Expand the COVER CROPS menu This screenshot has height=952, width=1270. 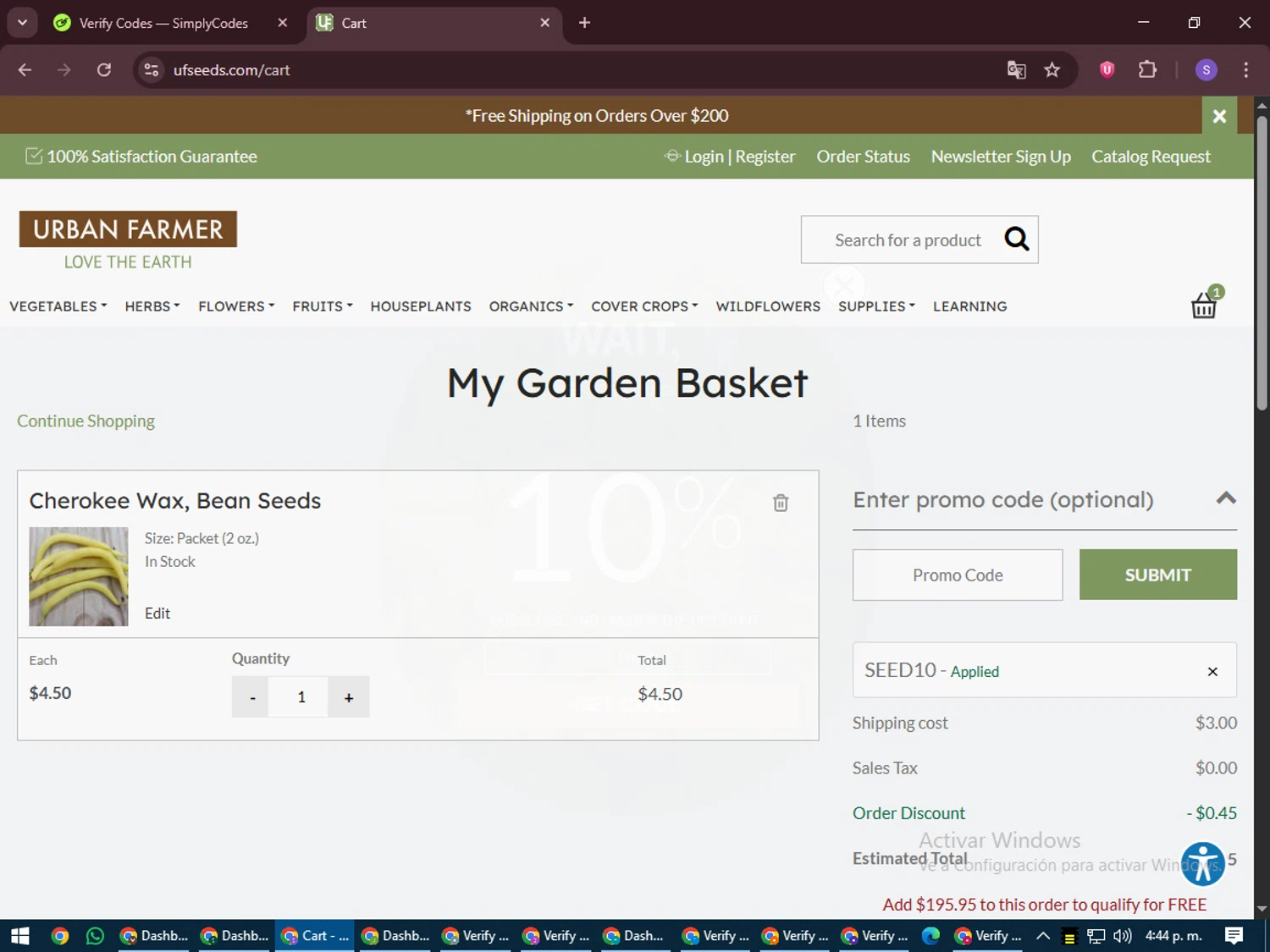(644, 306)
